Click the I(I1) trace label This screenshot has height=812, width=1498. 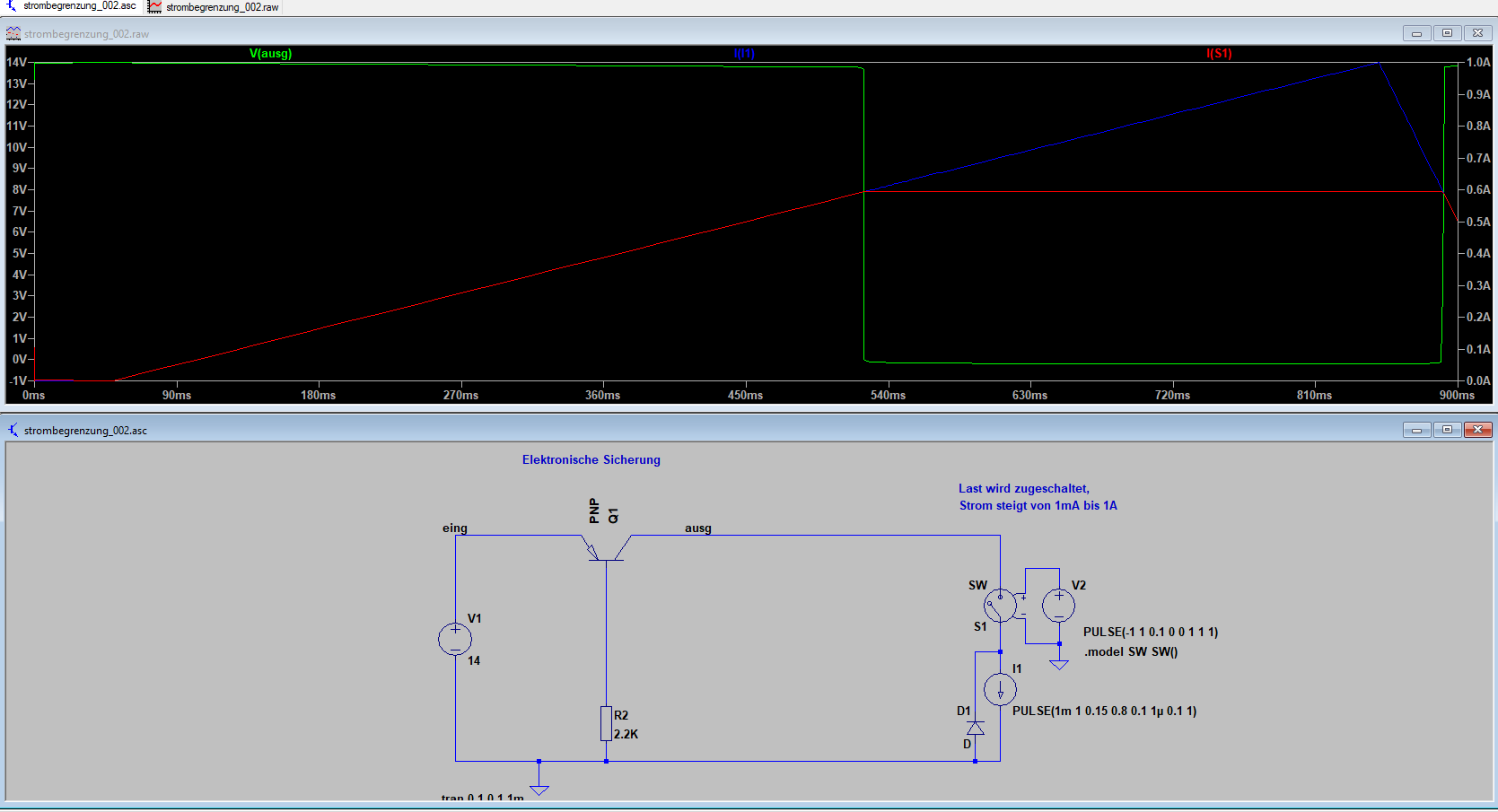[744, 54]
